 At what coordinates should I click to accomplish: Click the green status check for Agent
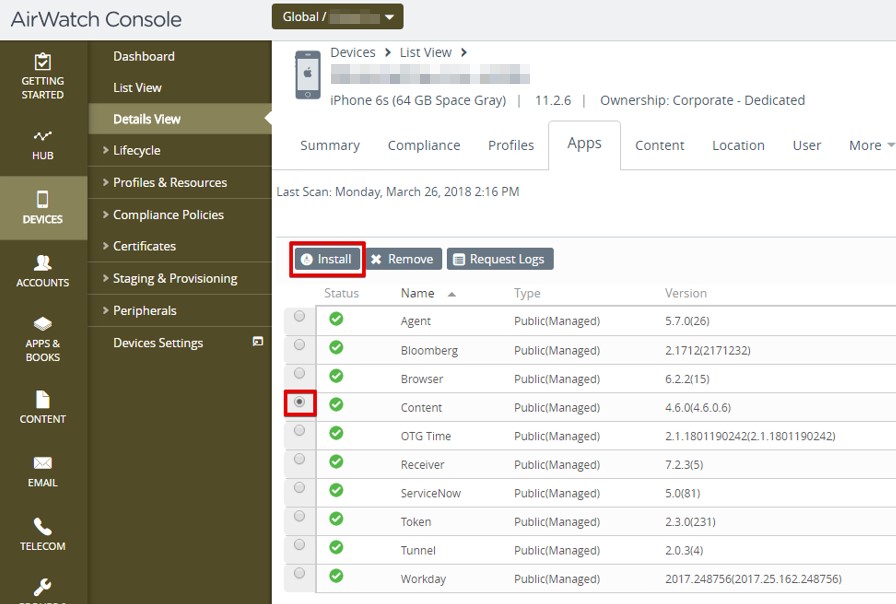tap(336, 319)
